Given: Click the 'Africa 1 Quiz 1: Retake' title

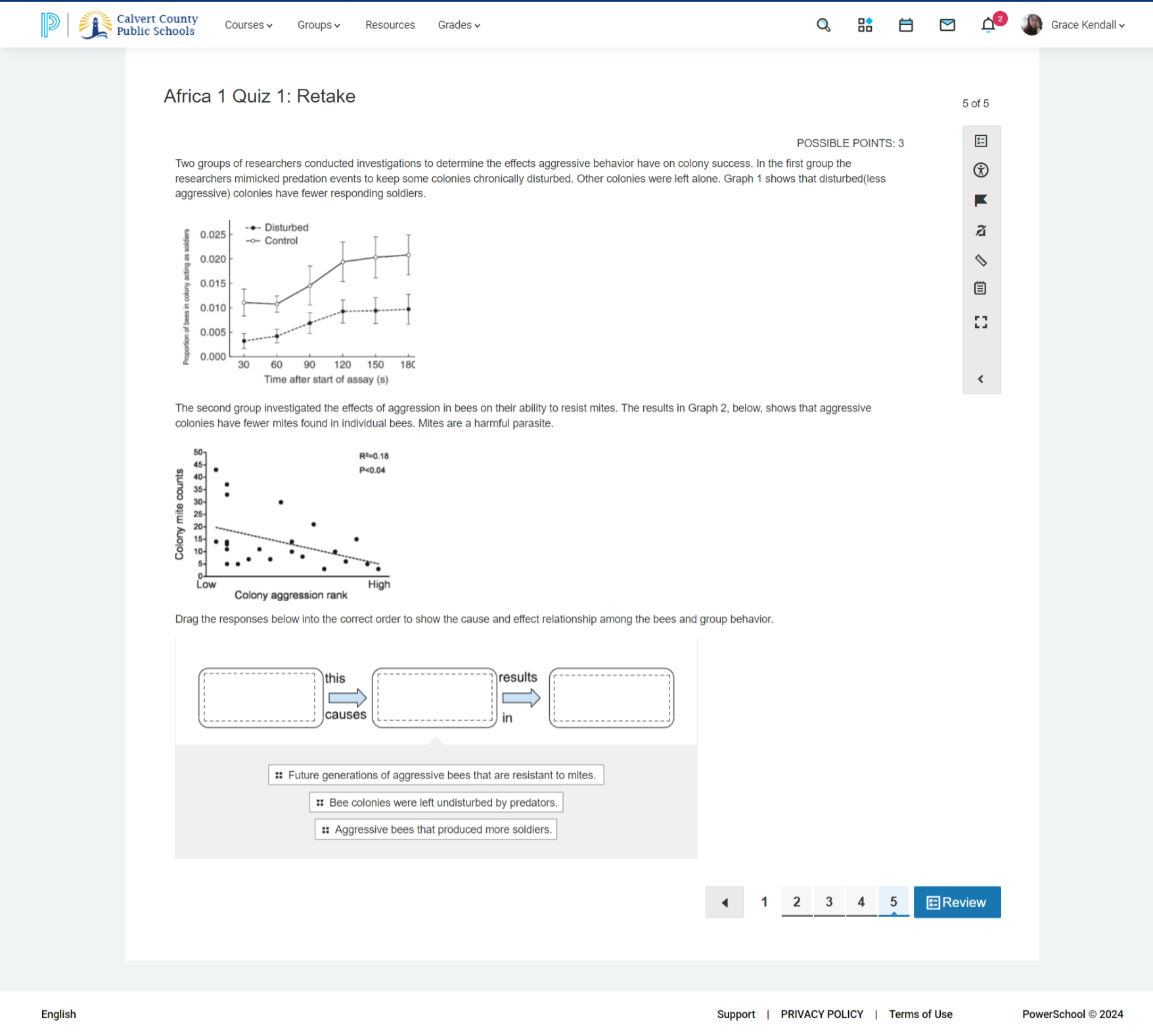Looking at the screenshot, I should (260, 97).
